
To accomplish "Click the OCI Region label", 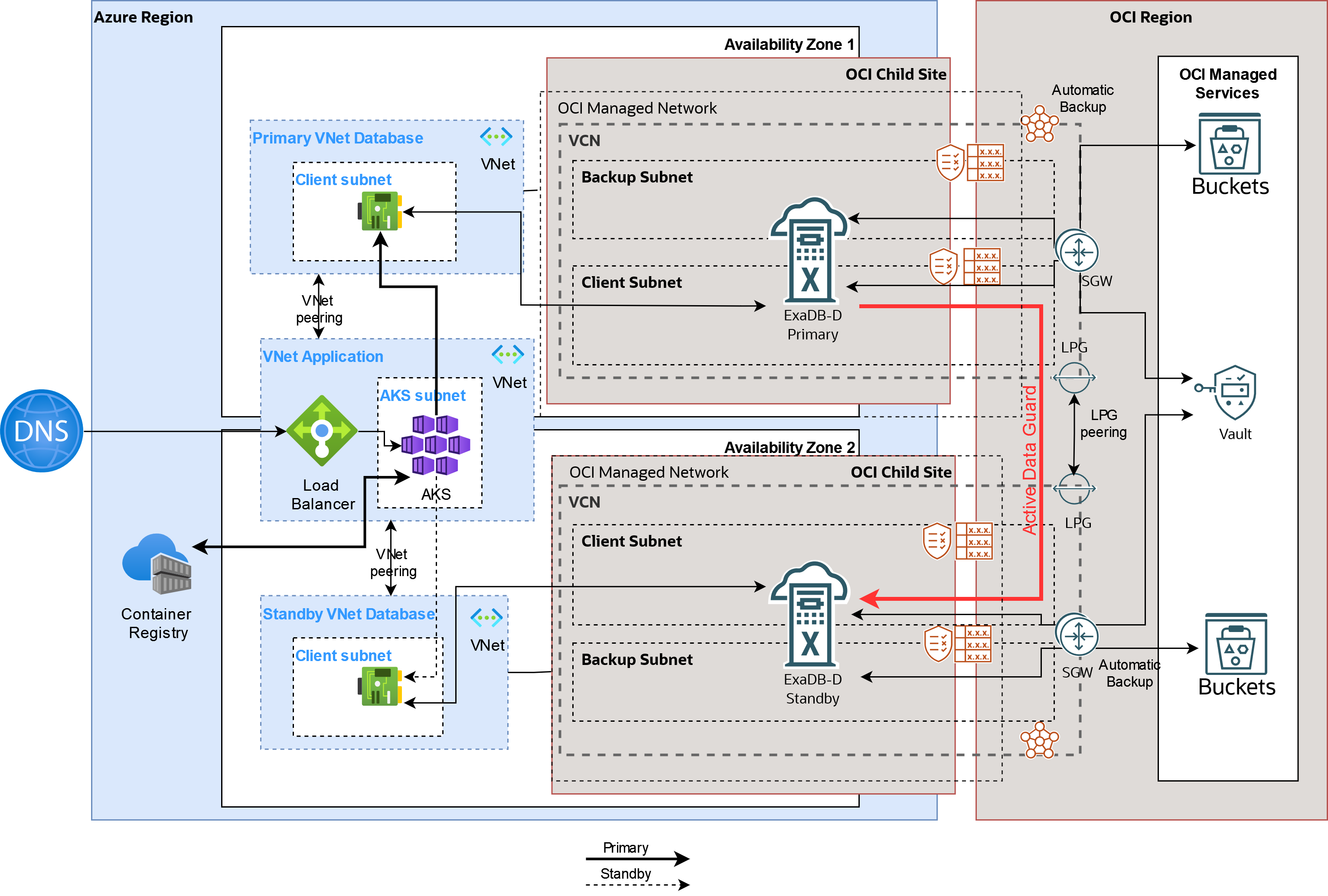I will 1150,17.
